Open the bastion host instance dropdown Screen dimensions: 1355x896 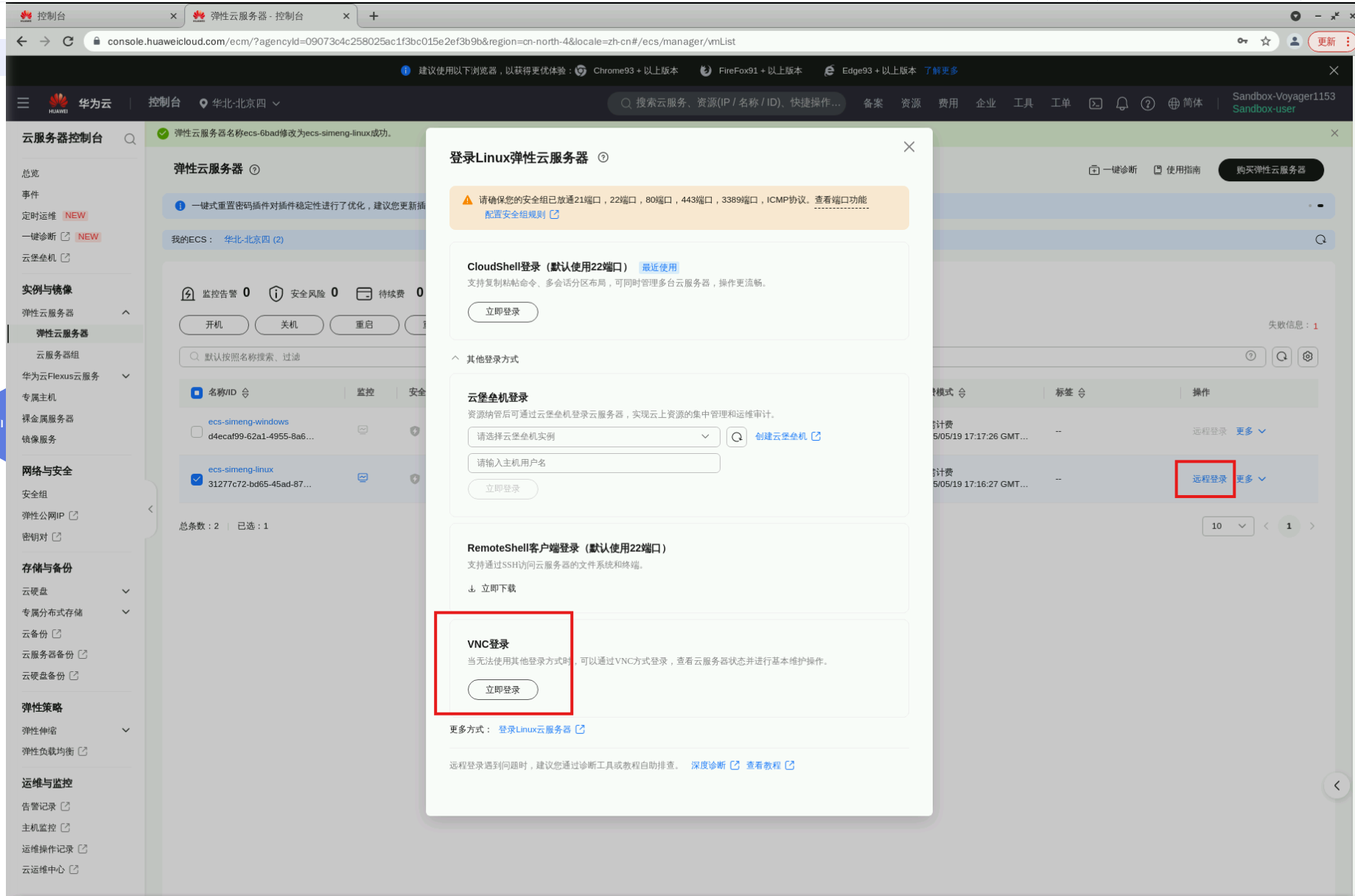pos(593,437)
